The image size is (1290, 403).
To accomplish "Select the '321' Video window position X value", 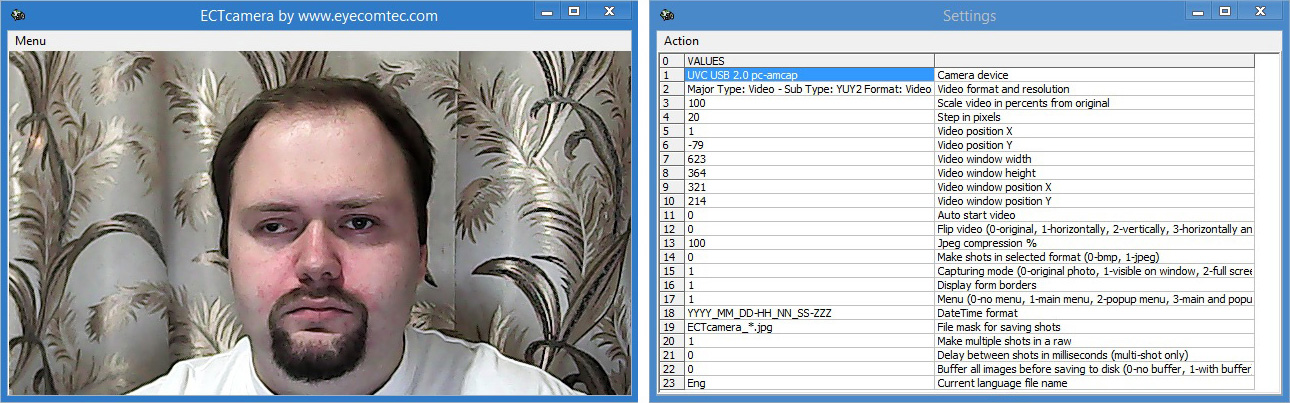I will tap(809, 187).
